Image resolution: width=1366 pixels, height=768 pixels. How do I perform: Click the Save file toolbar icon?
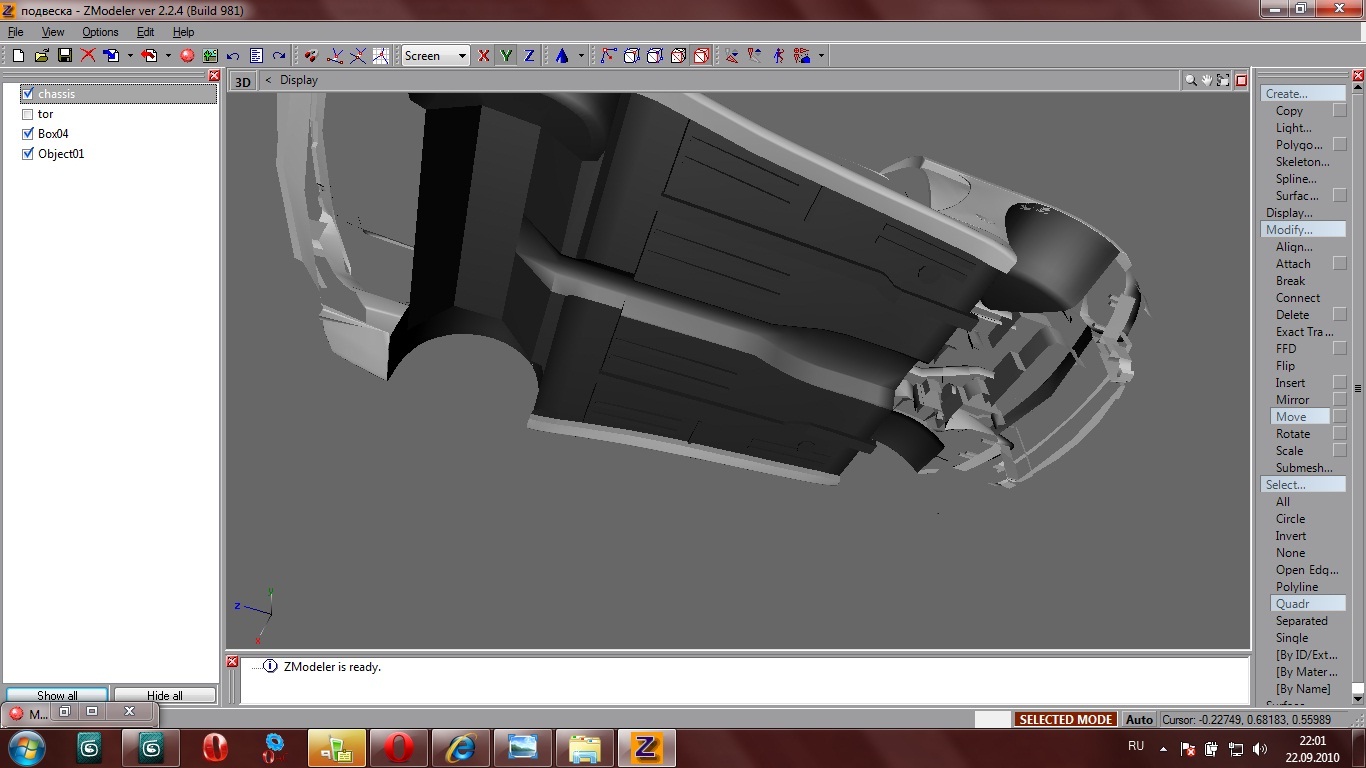(64, 56)
